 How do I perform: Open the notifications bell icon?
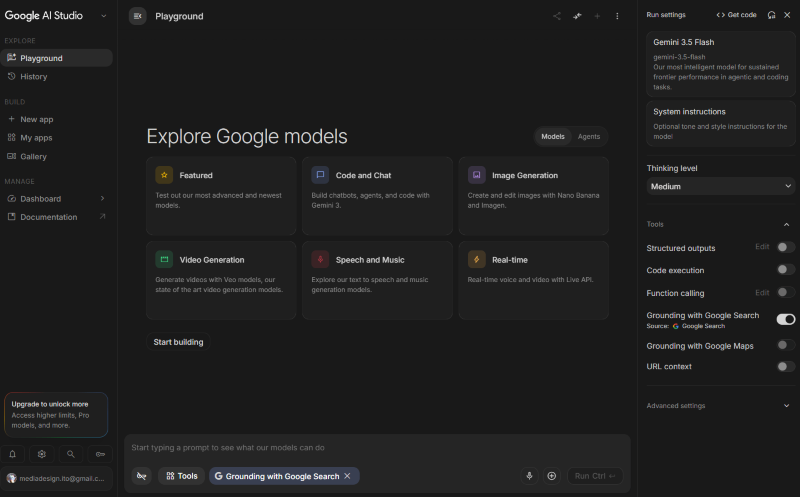[x=13, y=454]
